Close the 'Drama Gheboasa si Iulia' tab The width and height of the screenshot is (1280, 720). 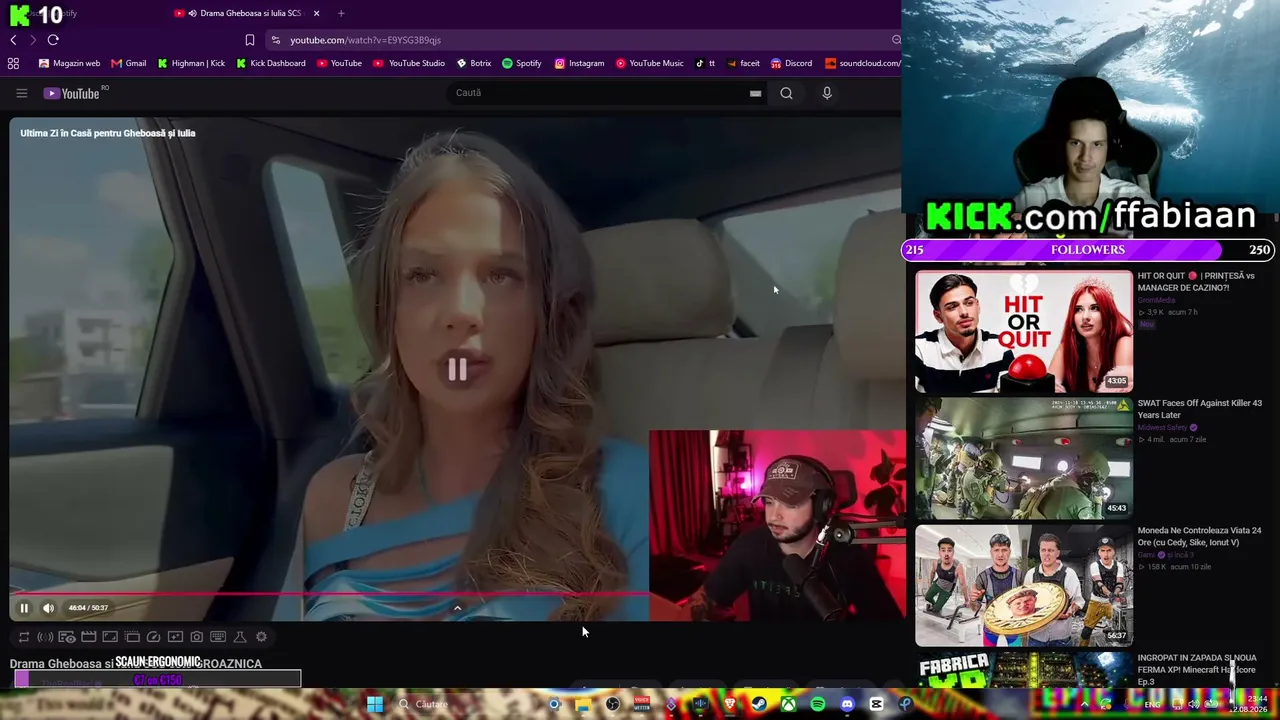317,13
